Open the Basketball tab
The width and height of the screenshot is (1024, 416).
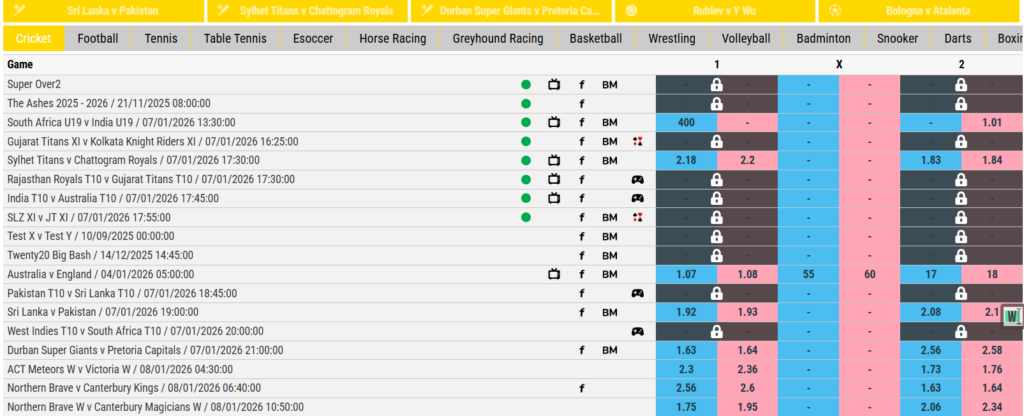[x=596, y=39]
